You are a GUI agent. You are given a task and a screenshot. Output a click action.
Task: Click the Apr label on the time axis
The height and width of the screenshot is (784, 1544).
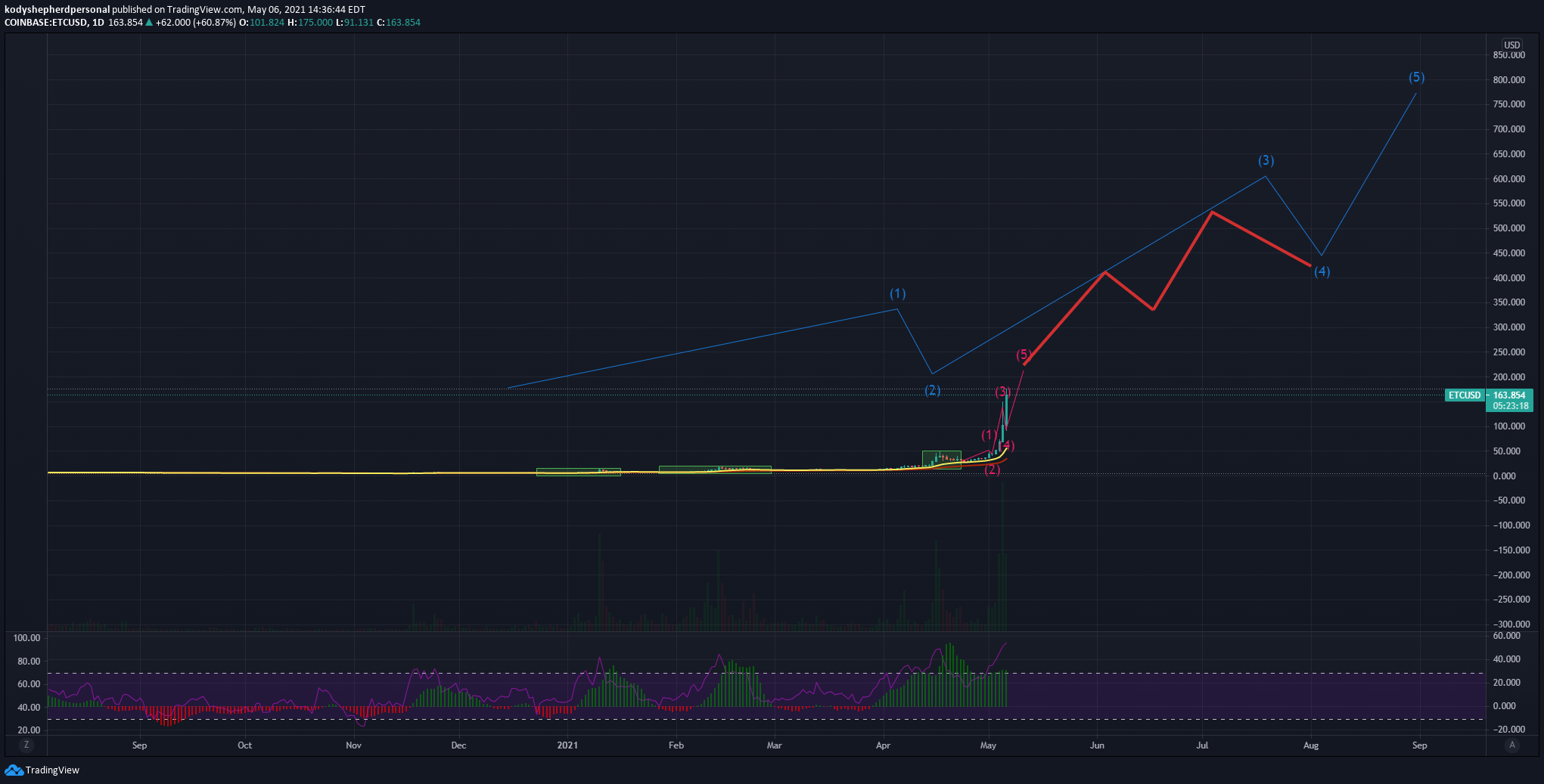click(883, 745)
